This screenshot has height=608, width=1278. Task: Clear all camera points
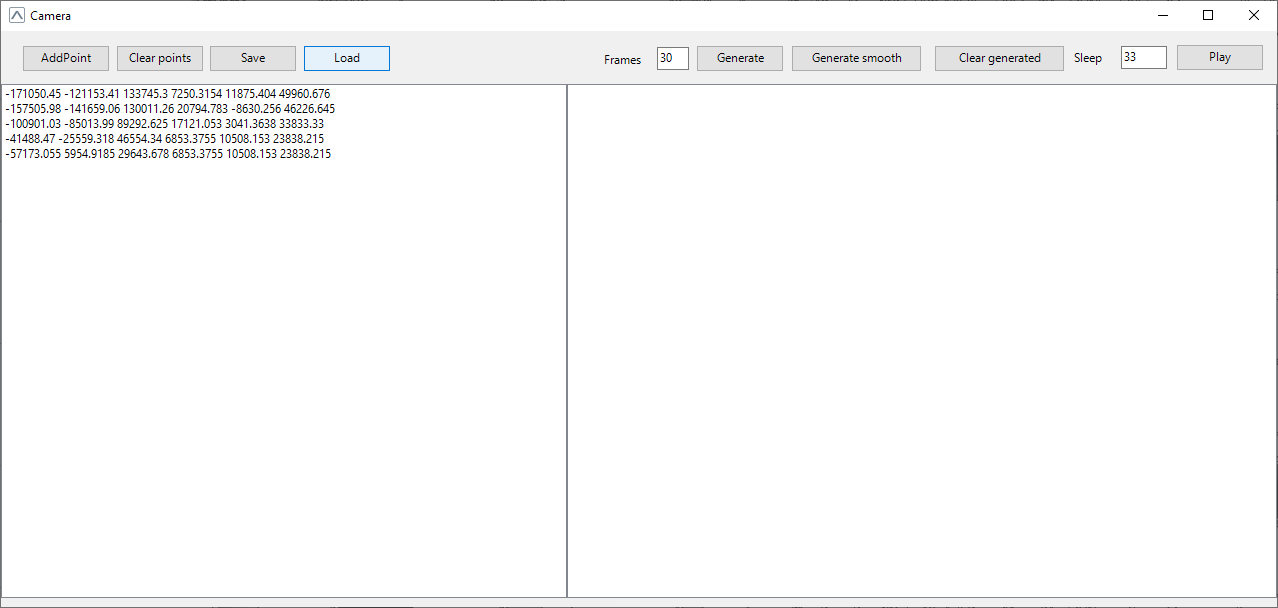(x=160, y=58)
